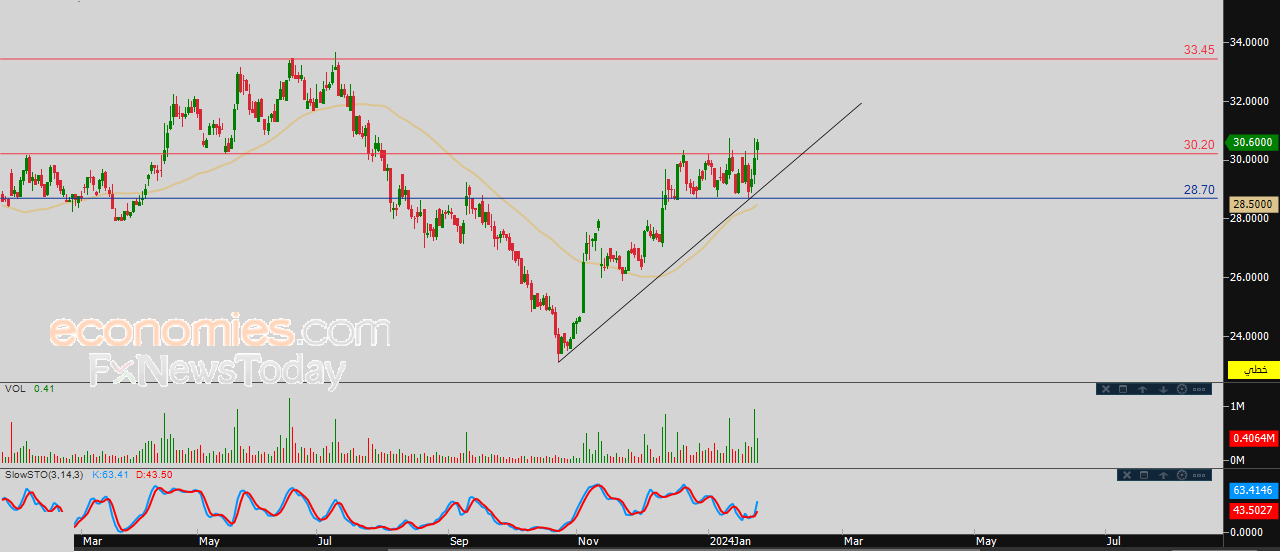Open more options for VOL panel
Image resolution: width=1280 pixels, height=552 pixels.
(1199, 389)
